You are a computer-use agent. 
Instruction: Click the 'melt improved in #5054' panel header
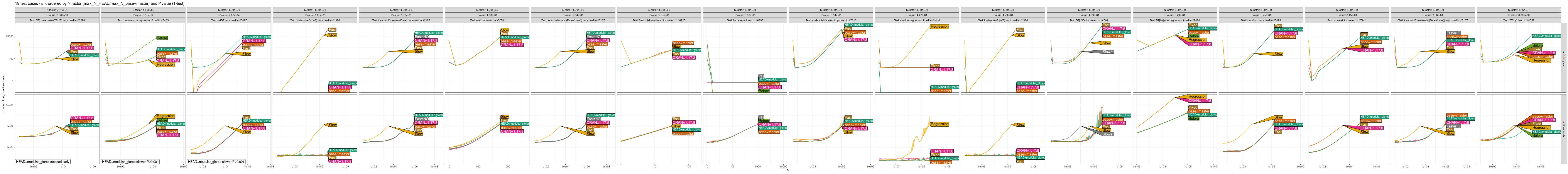487,20
